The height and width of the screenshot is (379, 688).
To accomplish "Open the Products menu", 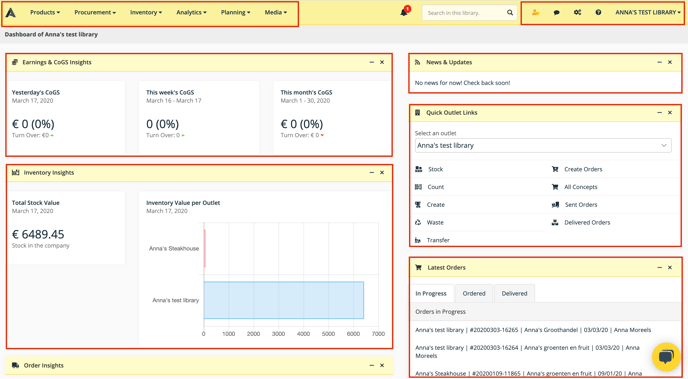I will 45,12.
